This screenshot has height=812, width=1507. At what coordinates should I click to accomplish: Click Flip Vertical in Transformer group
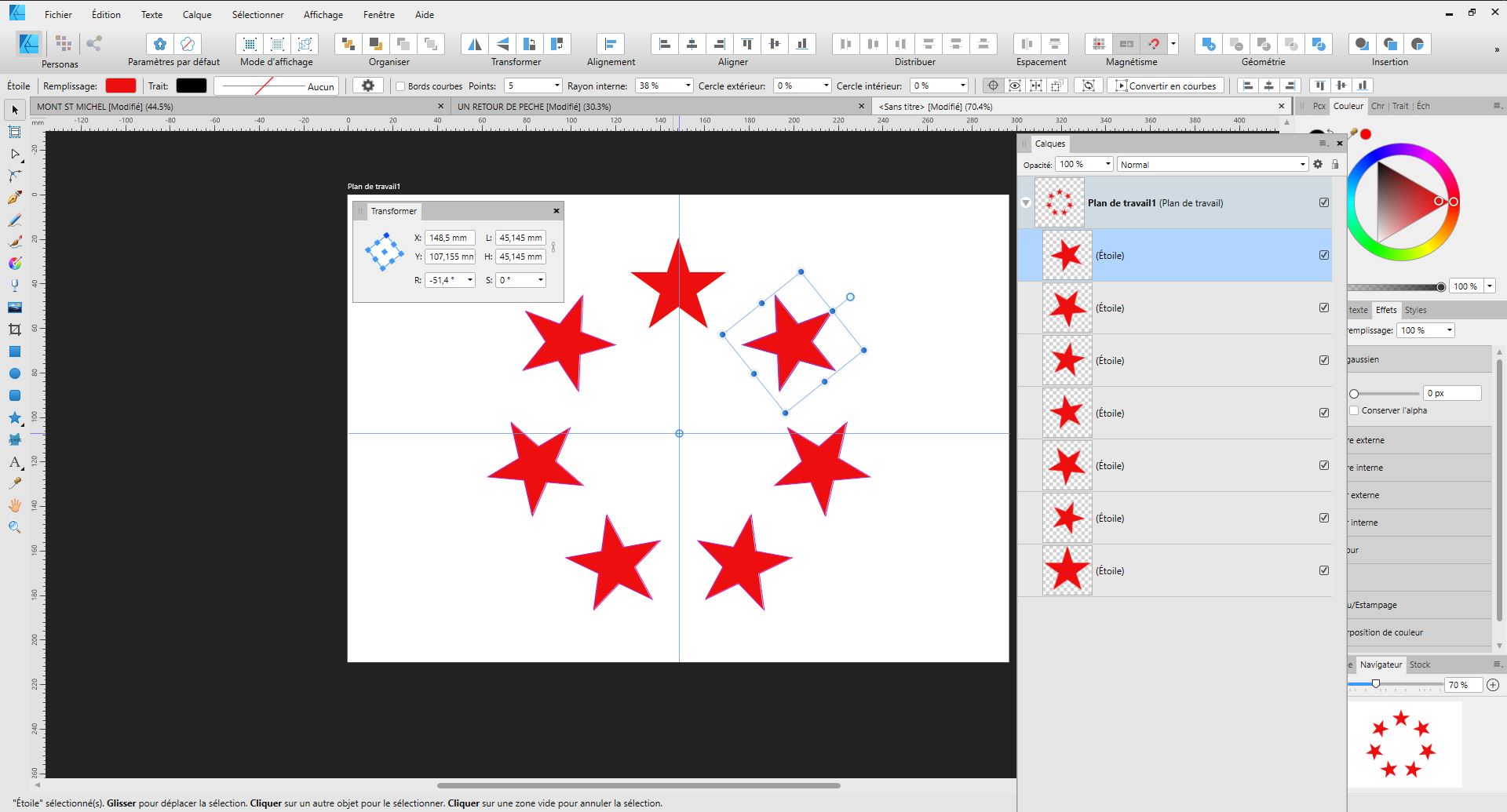(502, 44)
